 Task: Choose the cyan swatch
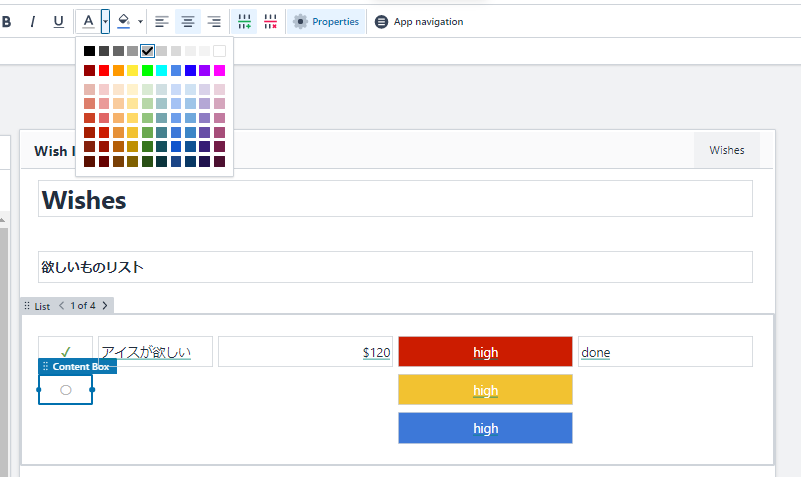click(x=161, y=70)
